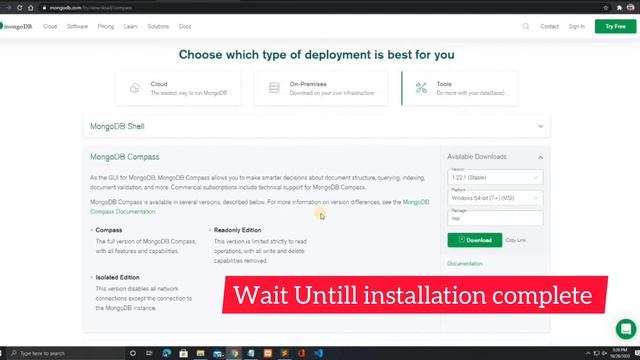Open the Platform dropdown Windows 64-bit
The width and height of the screenshot is (640, 360).
tap(495, 198)
